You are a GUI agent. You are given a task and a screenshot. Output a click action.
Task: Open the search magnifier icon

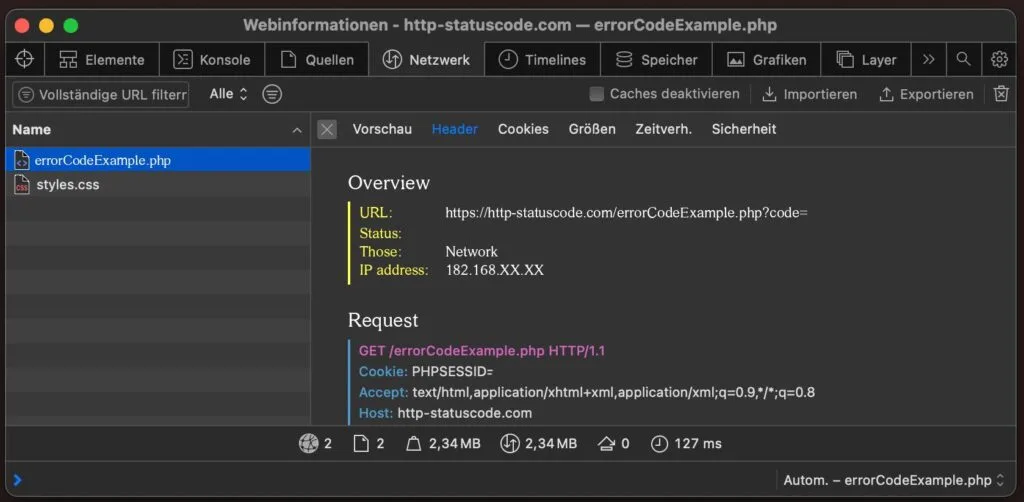click(963, 59)
